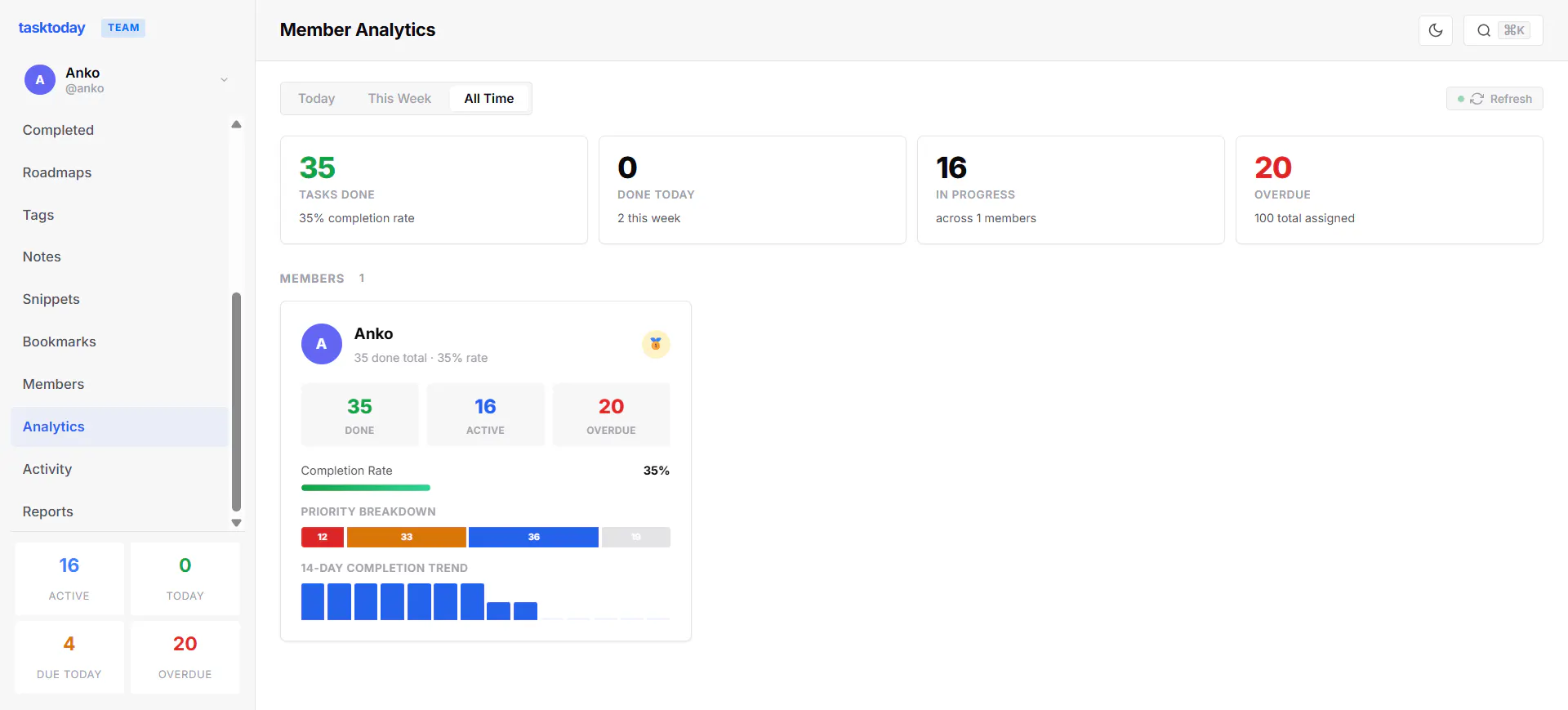Open the Reports page
This screenshot has width=1568, height=710.
(x=119, y=511)
